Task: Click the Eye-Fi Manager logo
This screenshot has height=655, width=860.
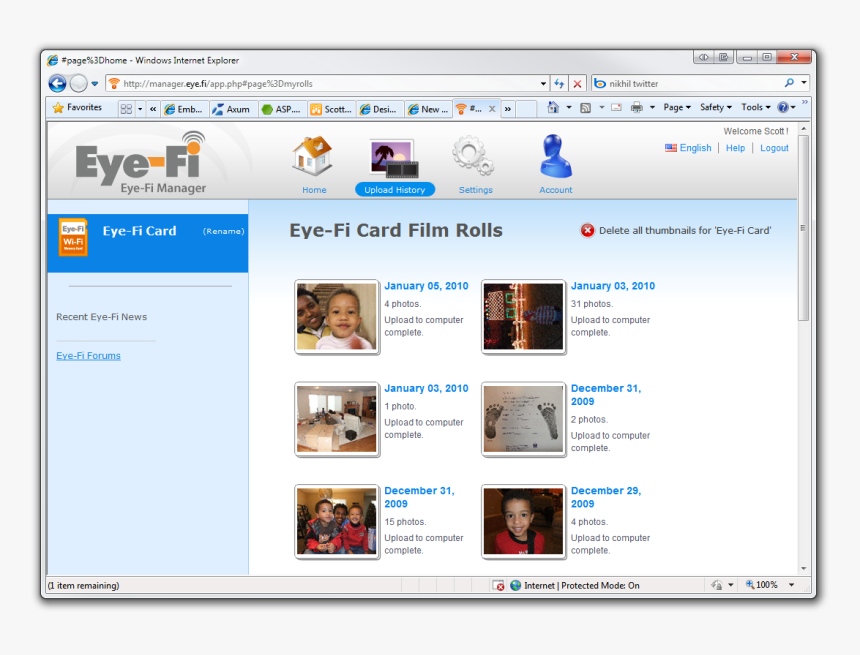Action: coord(142,162)
